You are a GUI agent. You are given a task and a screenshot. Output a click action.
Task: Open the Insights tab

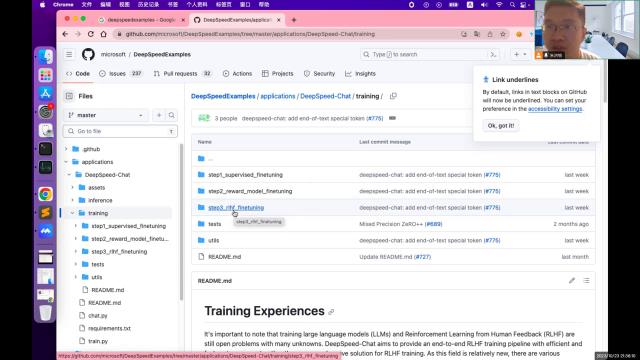pyautogui.click(x=360, y=74)
